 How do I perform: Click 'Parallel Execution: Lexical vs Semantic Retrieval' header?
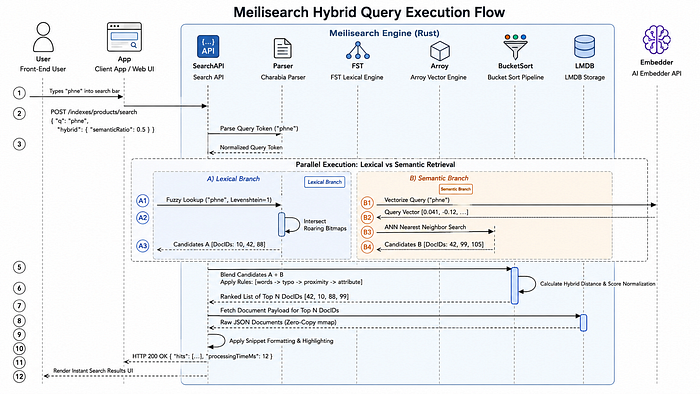point(375,164)
